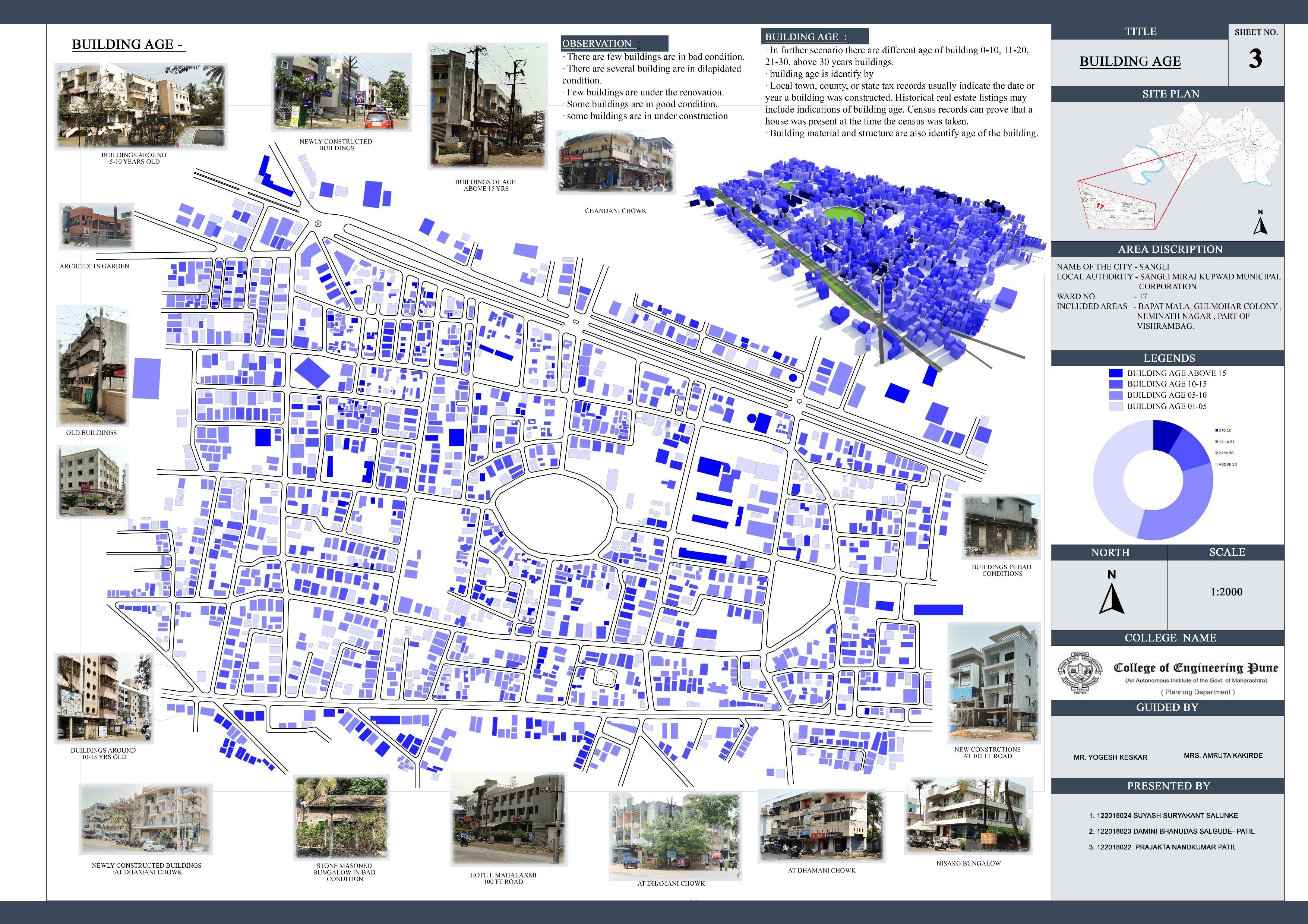Click the donut chart building age graphic
The image size is (1308, 924).
pos(1153,480)
